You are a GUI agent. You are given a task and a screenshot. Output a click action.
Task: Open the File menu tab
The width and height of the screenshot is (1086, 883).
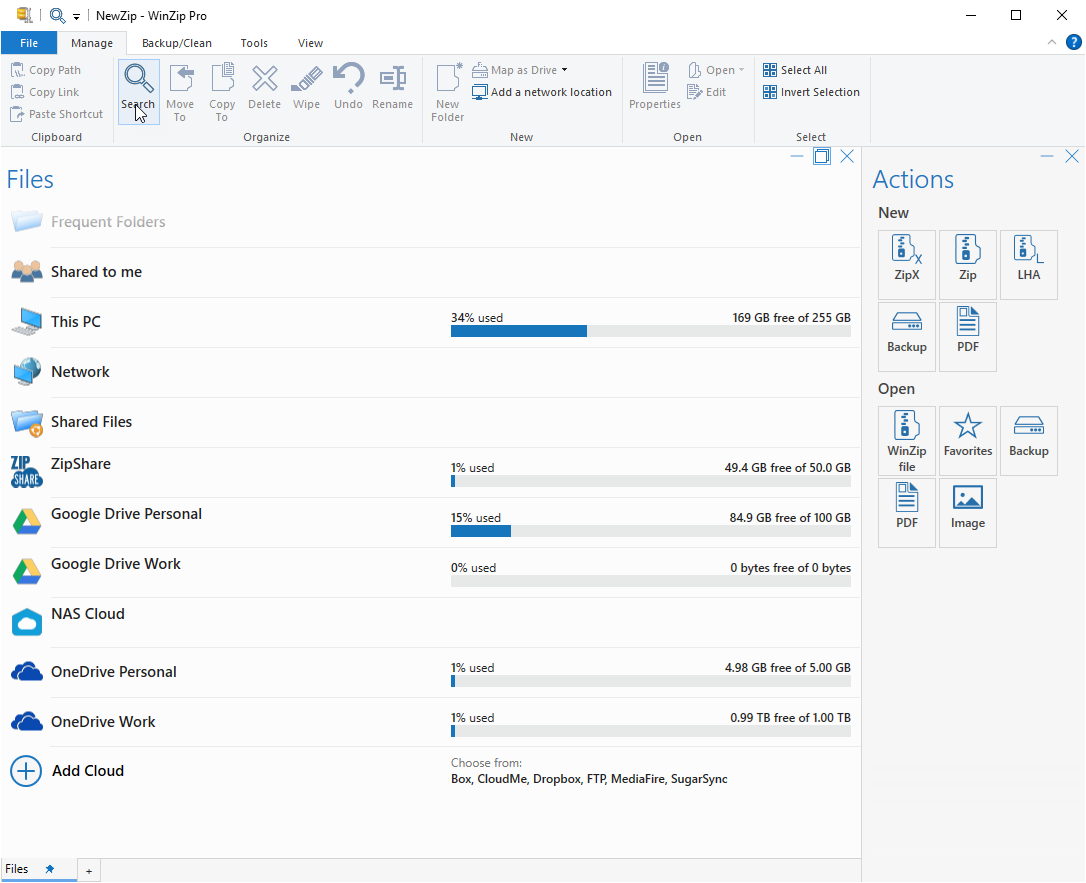(29, 43)
